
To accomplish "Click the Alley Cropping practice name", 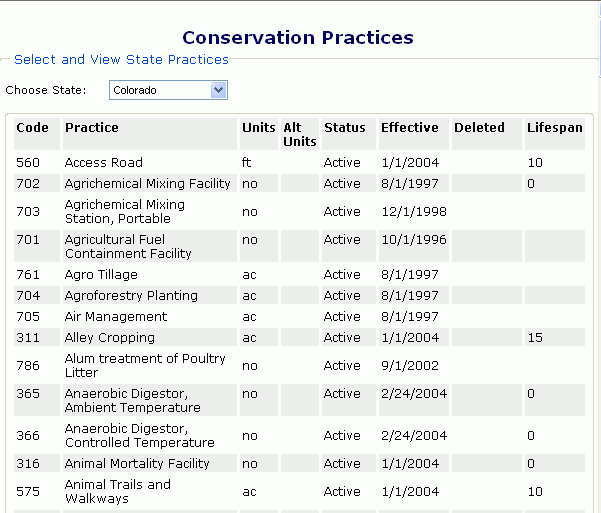I will coord(109,338).
